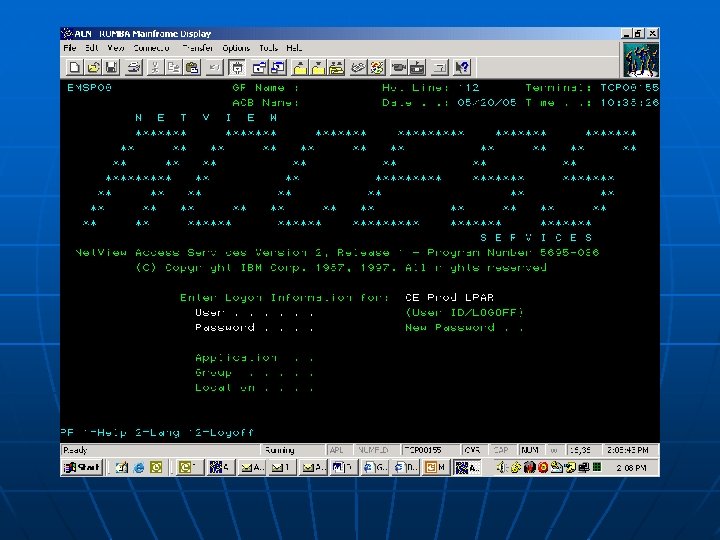Click the New session toolbar icon
This screenshot has height=540, width=720.
pyautogui.click(x=74, y=68)
